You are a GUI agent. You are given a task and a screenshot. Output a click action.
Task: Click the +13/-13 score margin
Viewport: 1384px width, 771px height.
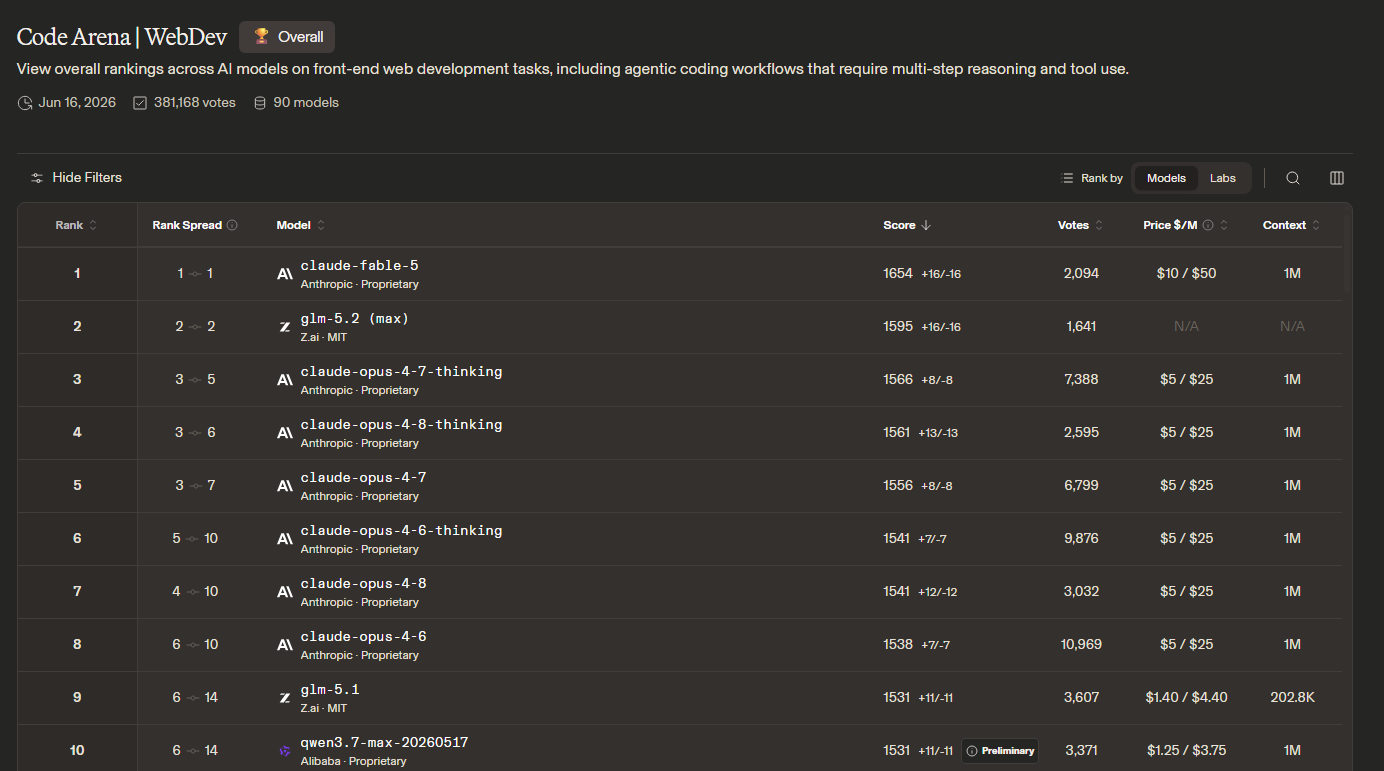point(938,433)
